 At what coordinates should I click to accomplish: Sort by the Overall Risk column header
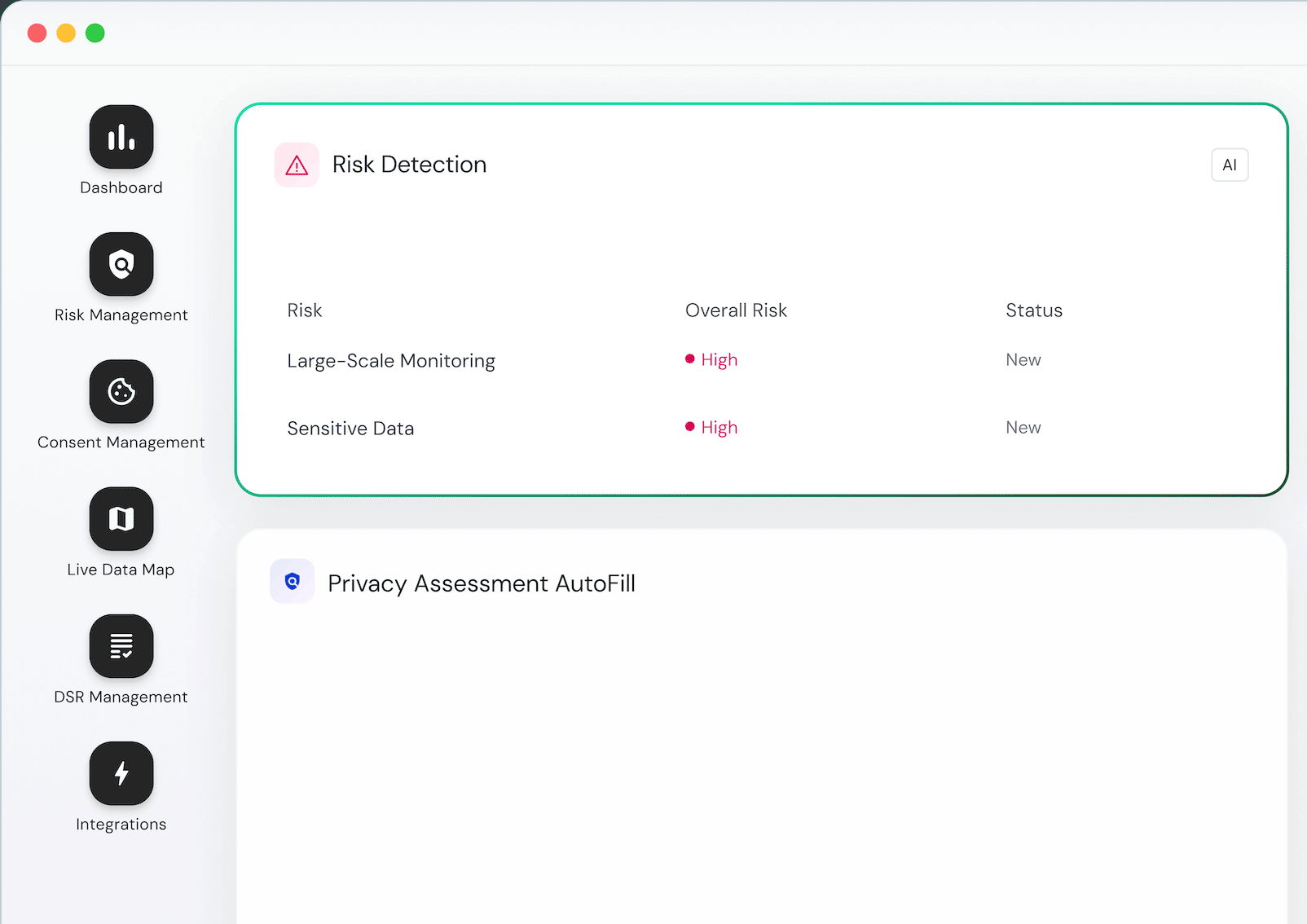click(736, 310)
